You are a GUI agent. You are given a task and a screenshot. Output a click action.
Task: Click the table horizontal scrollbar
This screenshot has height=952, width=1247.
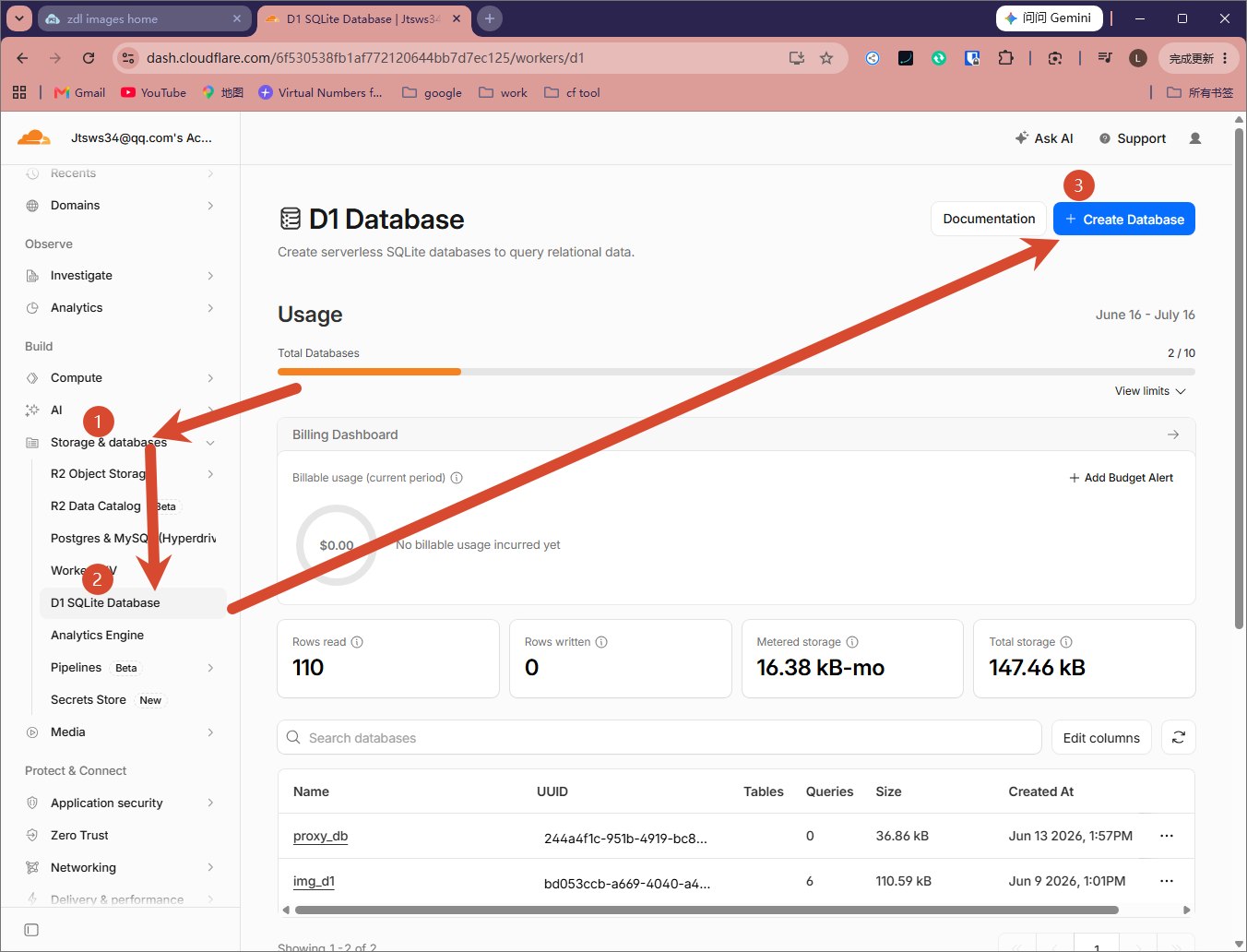point(707,910)
